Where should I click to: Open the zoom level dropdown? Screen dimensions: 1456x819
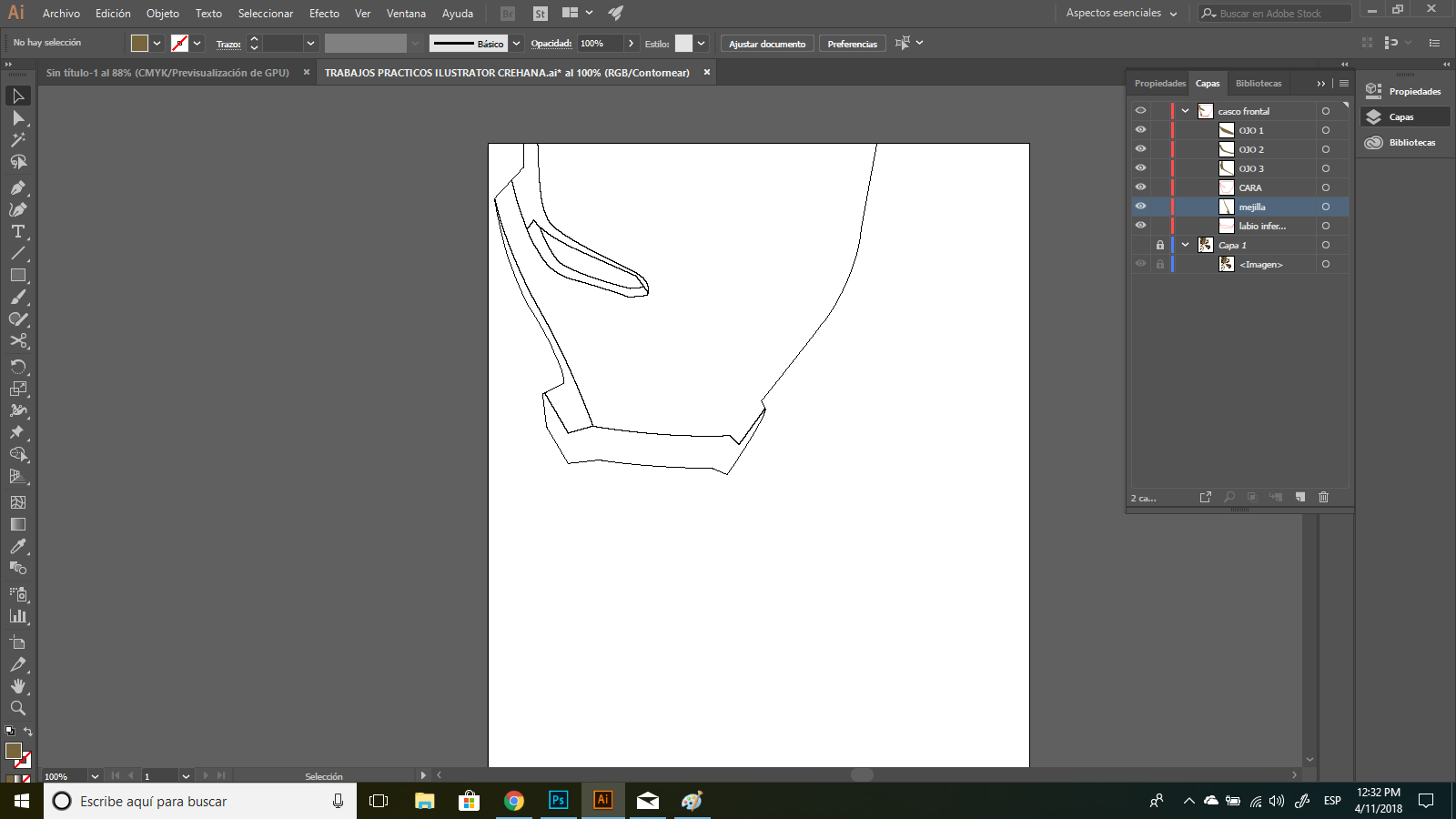coord(95,776)
